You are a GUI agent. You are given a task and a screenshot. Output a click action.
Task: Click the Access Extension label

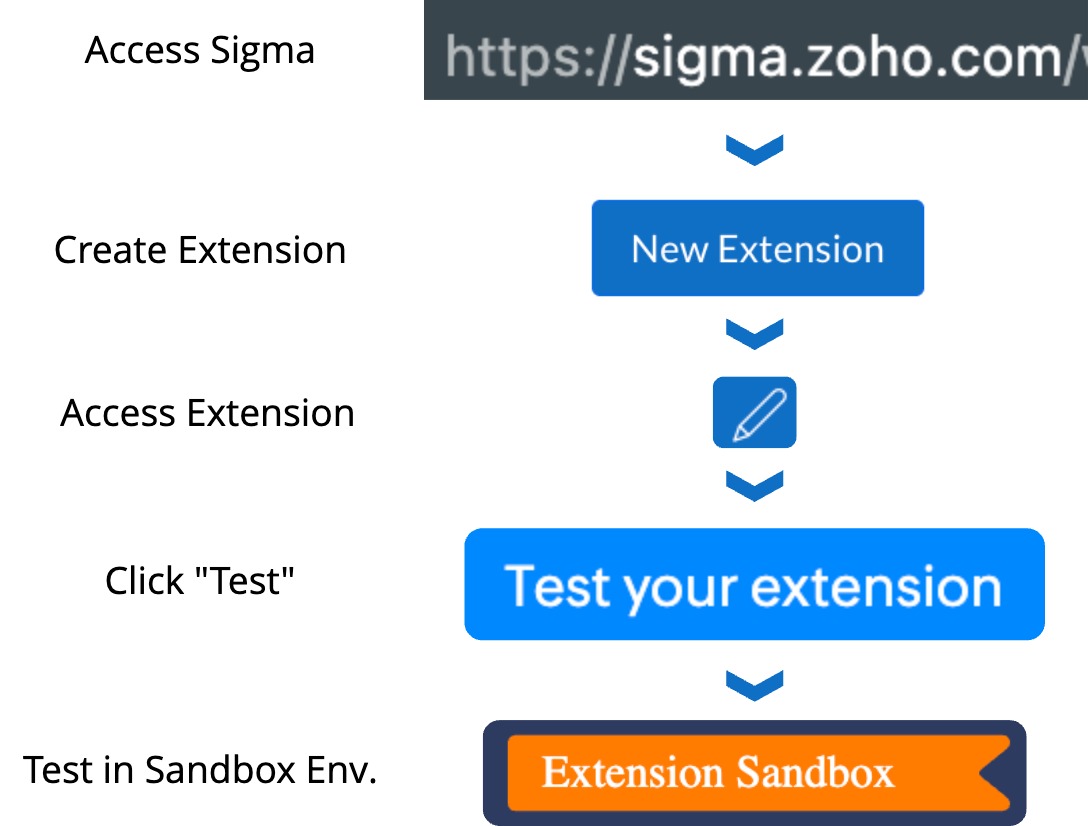coord(207,413)
